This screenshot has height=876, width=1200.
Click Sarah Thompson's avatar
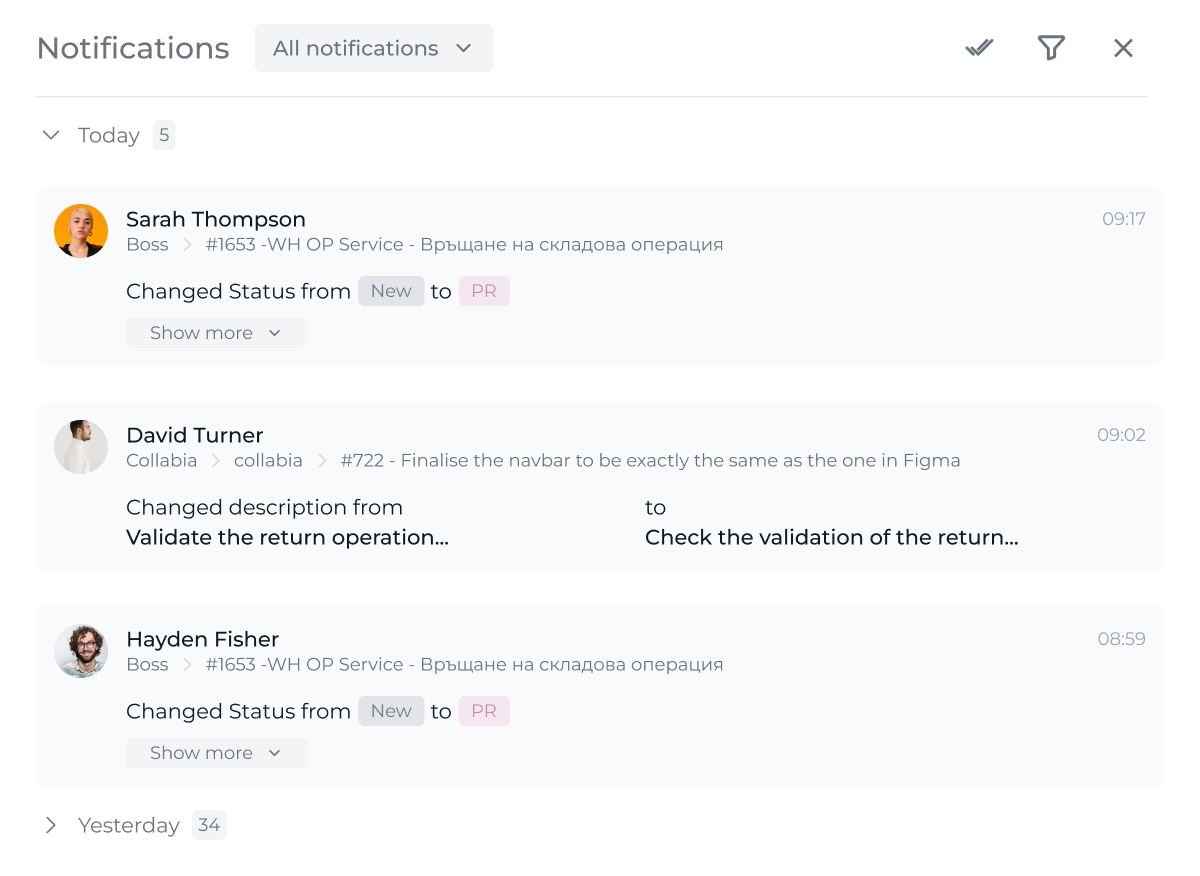coord(81,230)
